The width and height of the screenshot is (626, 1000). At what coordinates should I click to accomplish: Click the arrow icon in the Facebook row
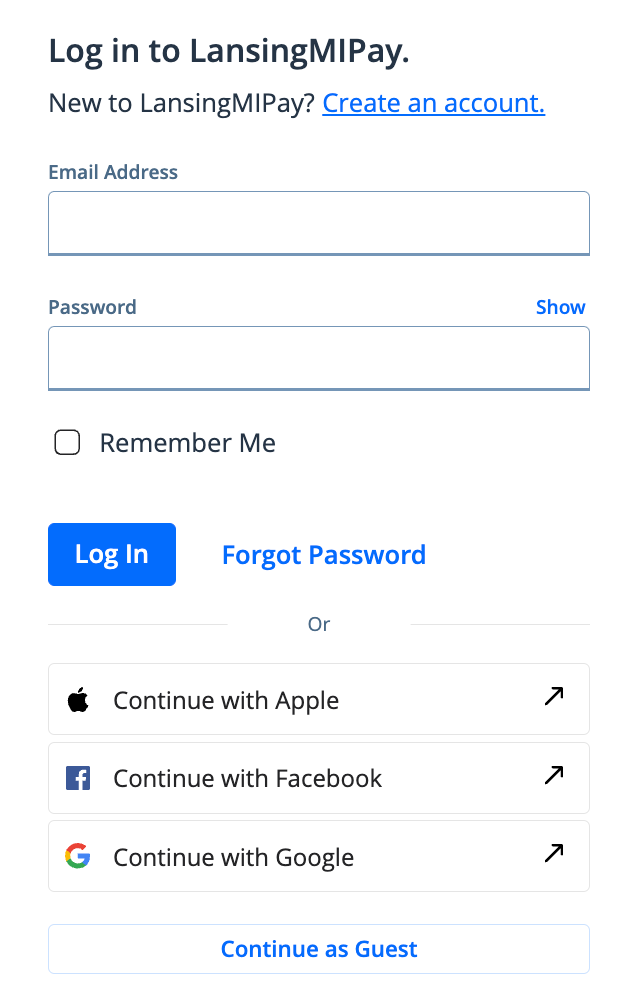(x=554, y=775)
